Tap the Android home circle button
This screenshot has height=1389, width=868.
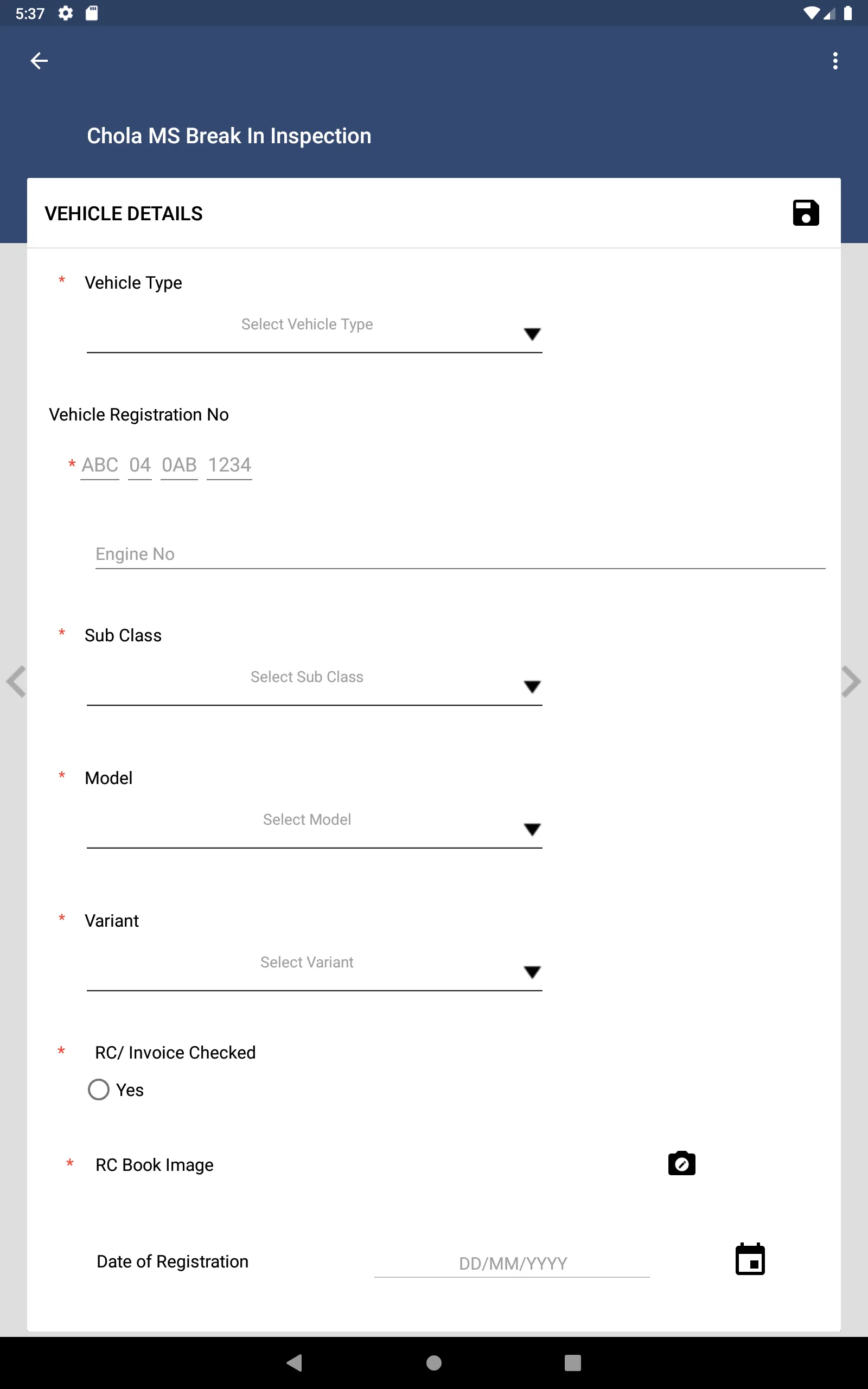point(434,1362)
